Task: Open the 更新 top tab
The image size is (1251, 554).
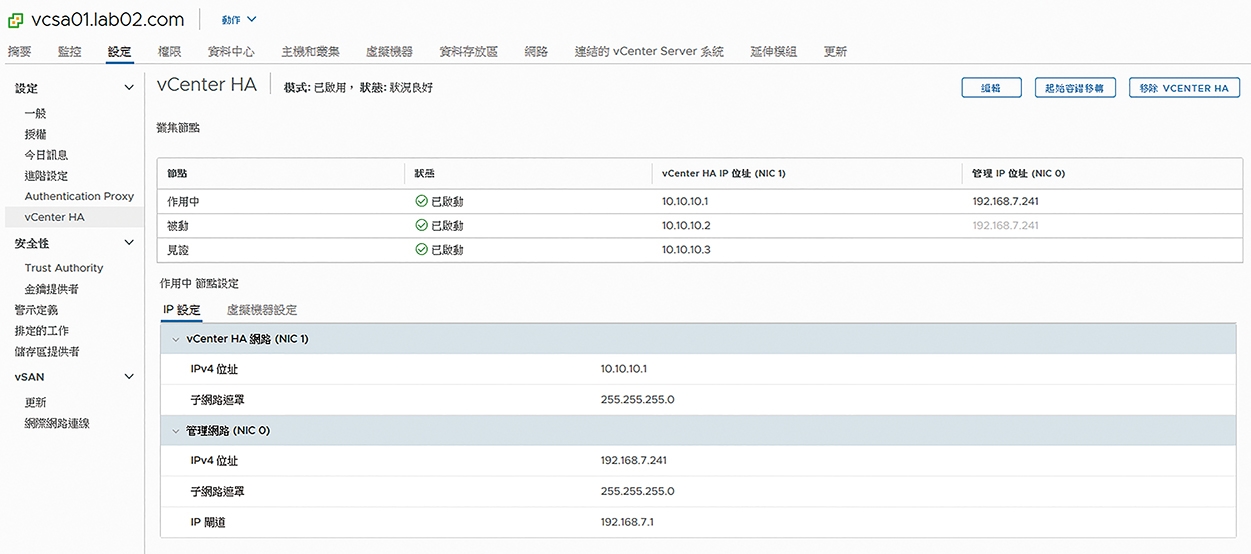Action: [835, 52]
